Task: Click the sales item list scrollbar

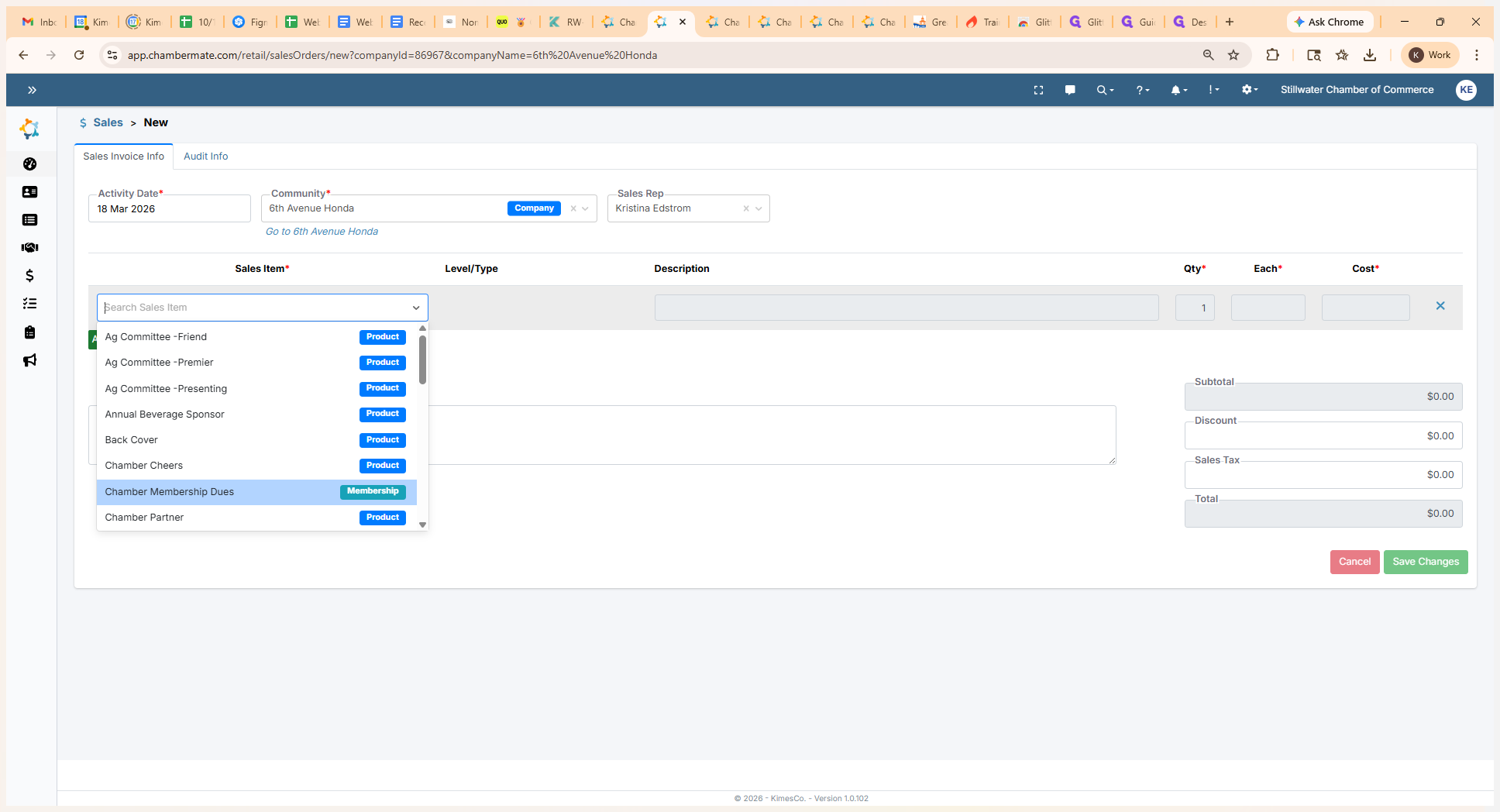Action: [422, 360]
